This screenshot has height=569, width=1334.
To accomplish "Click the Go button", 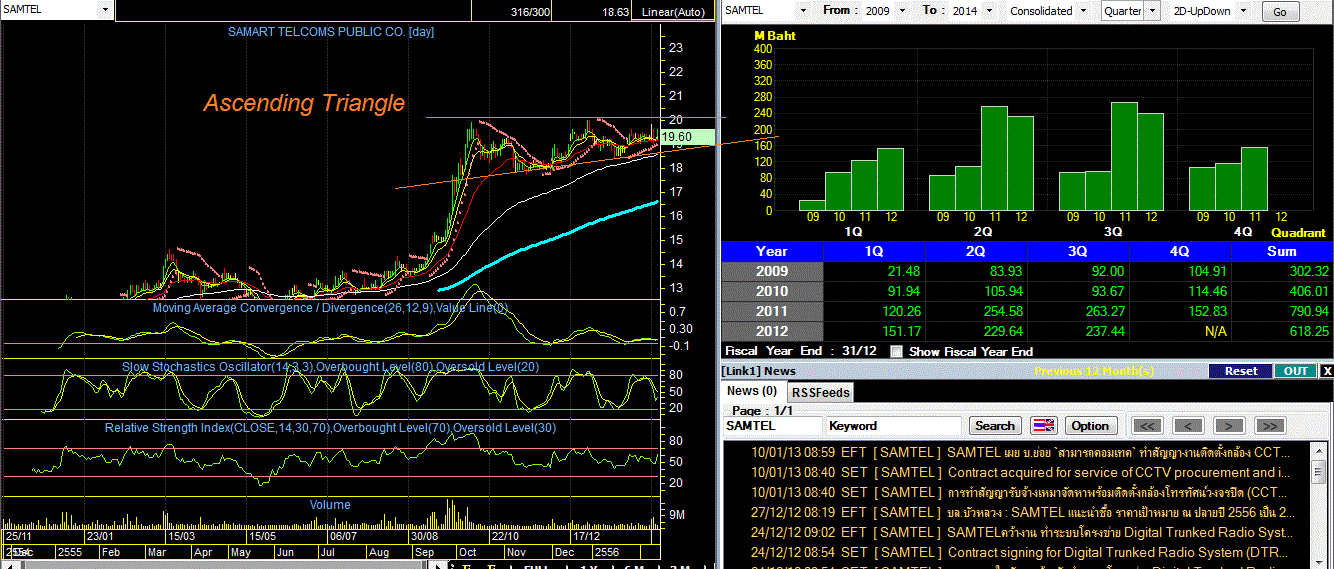I will [1280, 12].
